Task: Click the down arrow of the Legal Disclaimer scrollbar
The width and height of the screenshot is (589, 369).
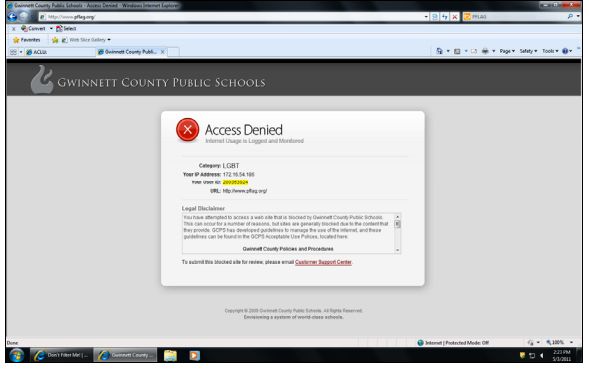Action: [x=397, y=250]
